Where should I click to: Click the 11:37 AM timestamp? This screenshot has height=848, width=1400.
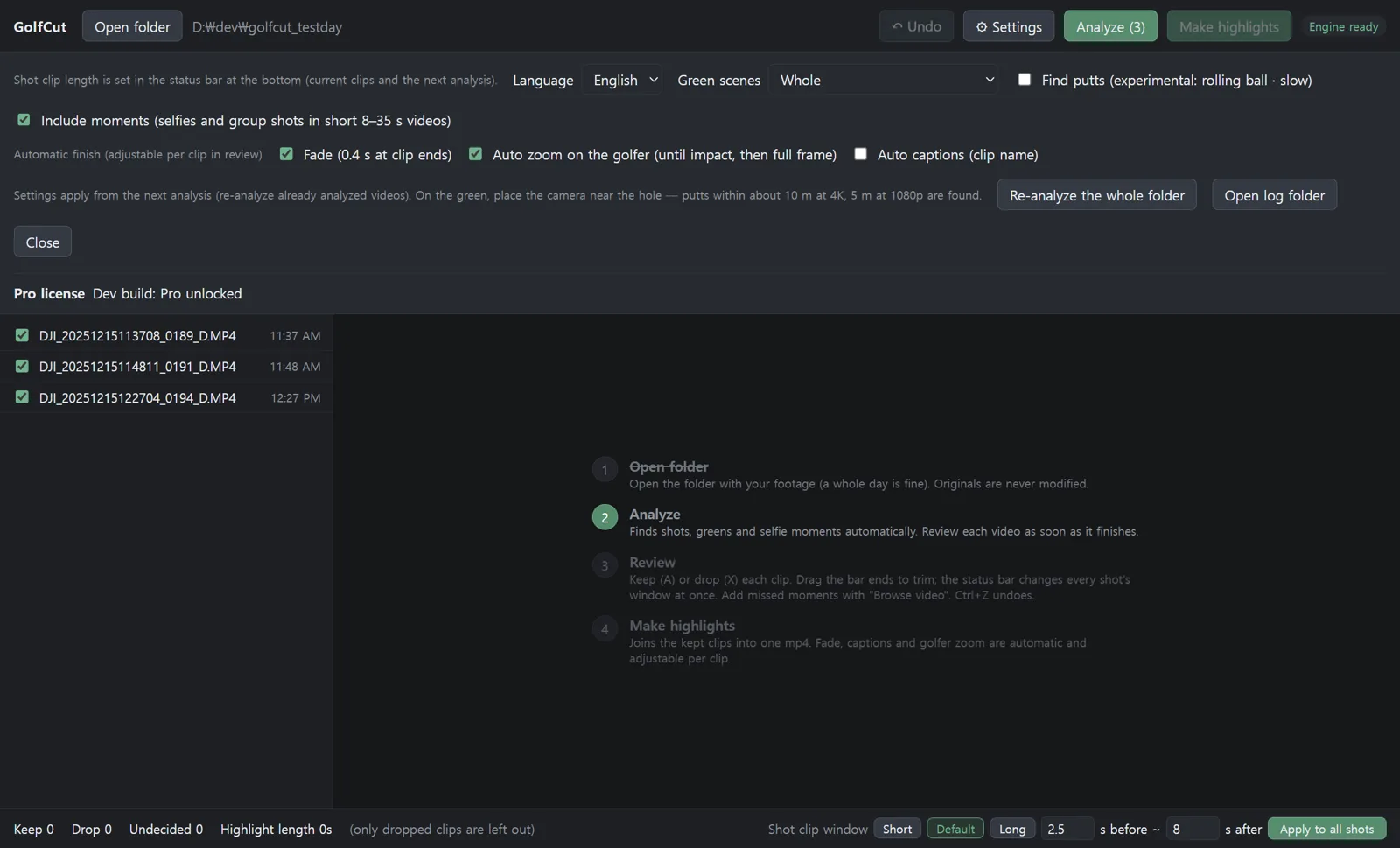(x=295, y=336)
